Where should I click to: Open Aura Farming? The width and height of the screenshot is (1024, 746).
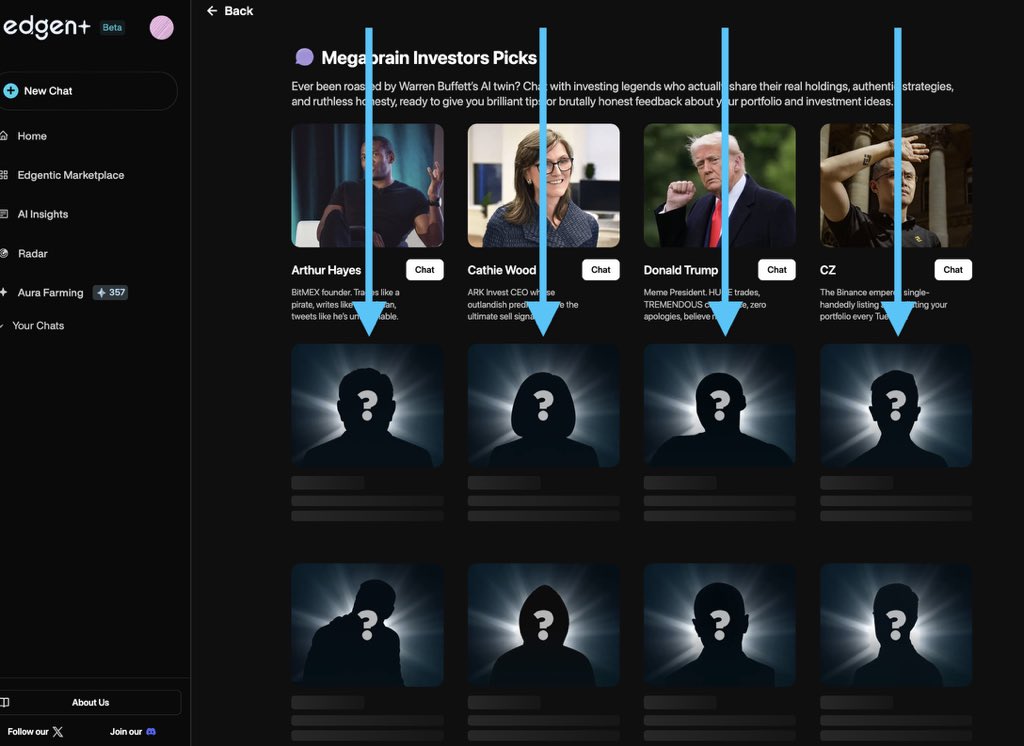[50, 293]
